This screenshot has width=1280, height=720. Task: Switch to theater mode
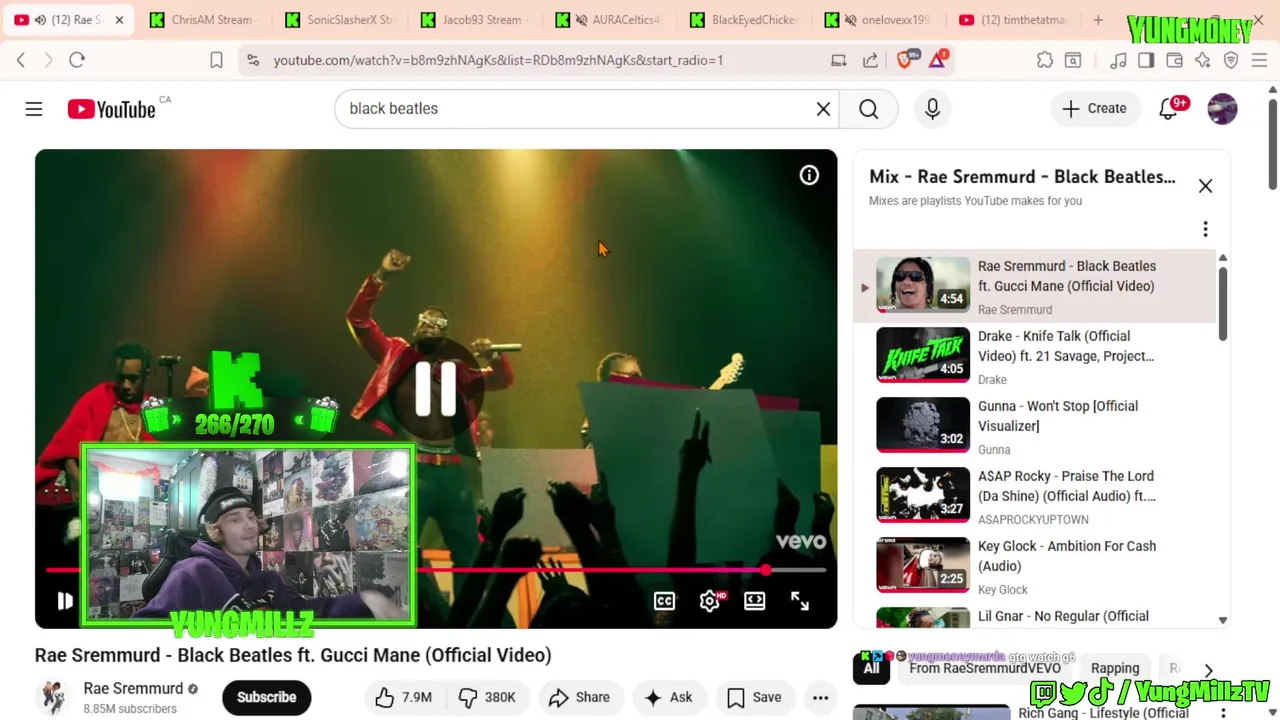click(755, 601)
